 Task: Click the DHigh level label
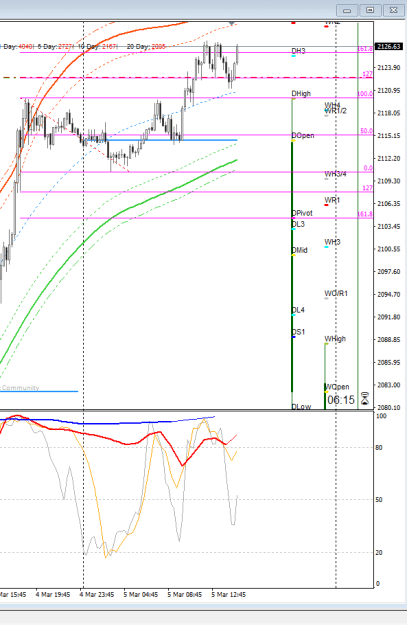pyautogui.click(x=301, y=93)
